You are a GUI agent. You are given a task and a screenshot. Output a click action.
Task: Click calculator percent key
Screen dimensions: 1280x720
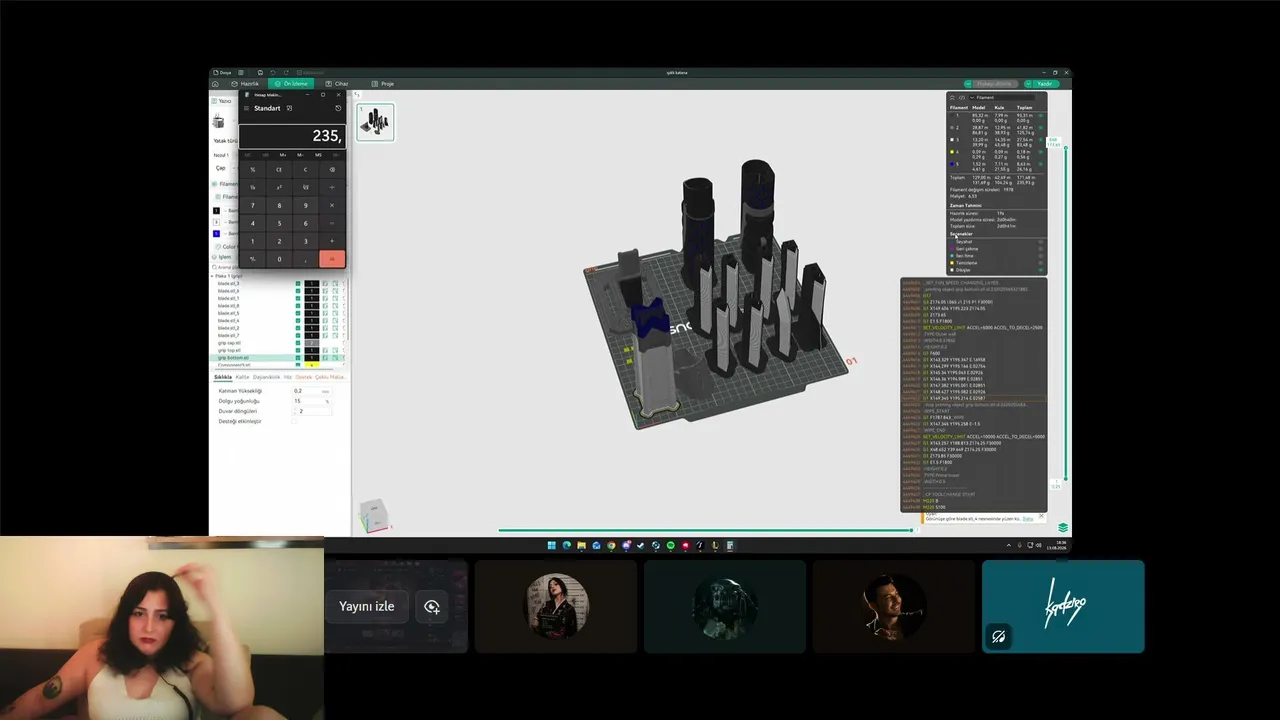252,169
